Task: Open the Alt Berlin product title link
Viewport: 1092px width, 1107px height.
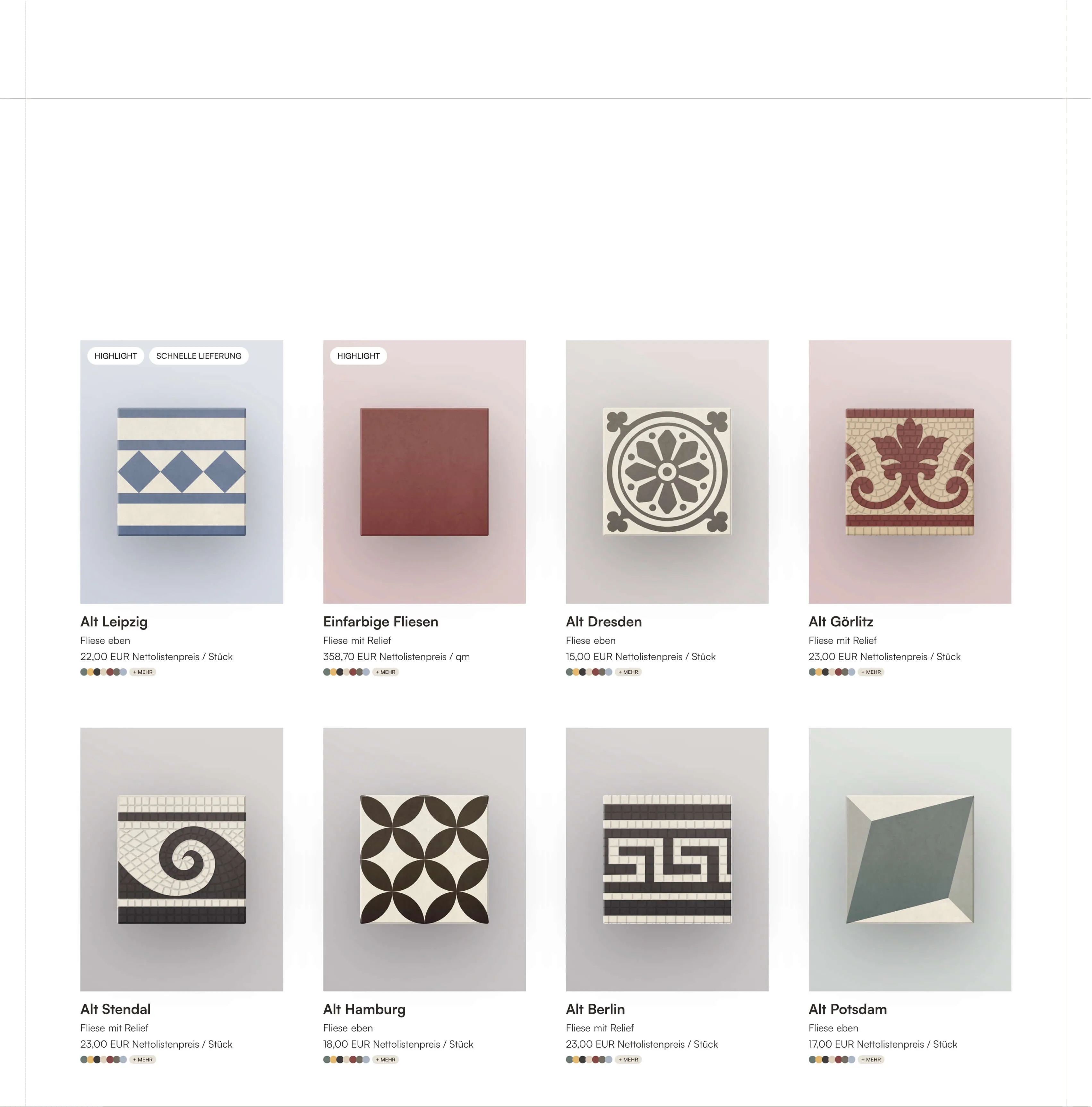Action: click(x=595, y=1009)
